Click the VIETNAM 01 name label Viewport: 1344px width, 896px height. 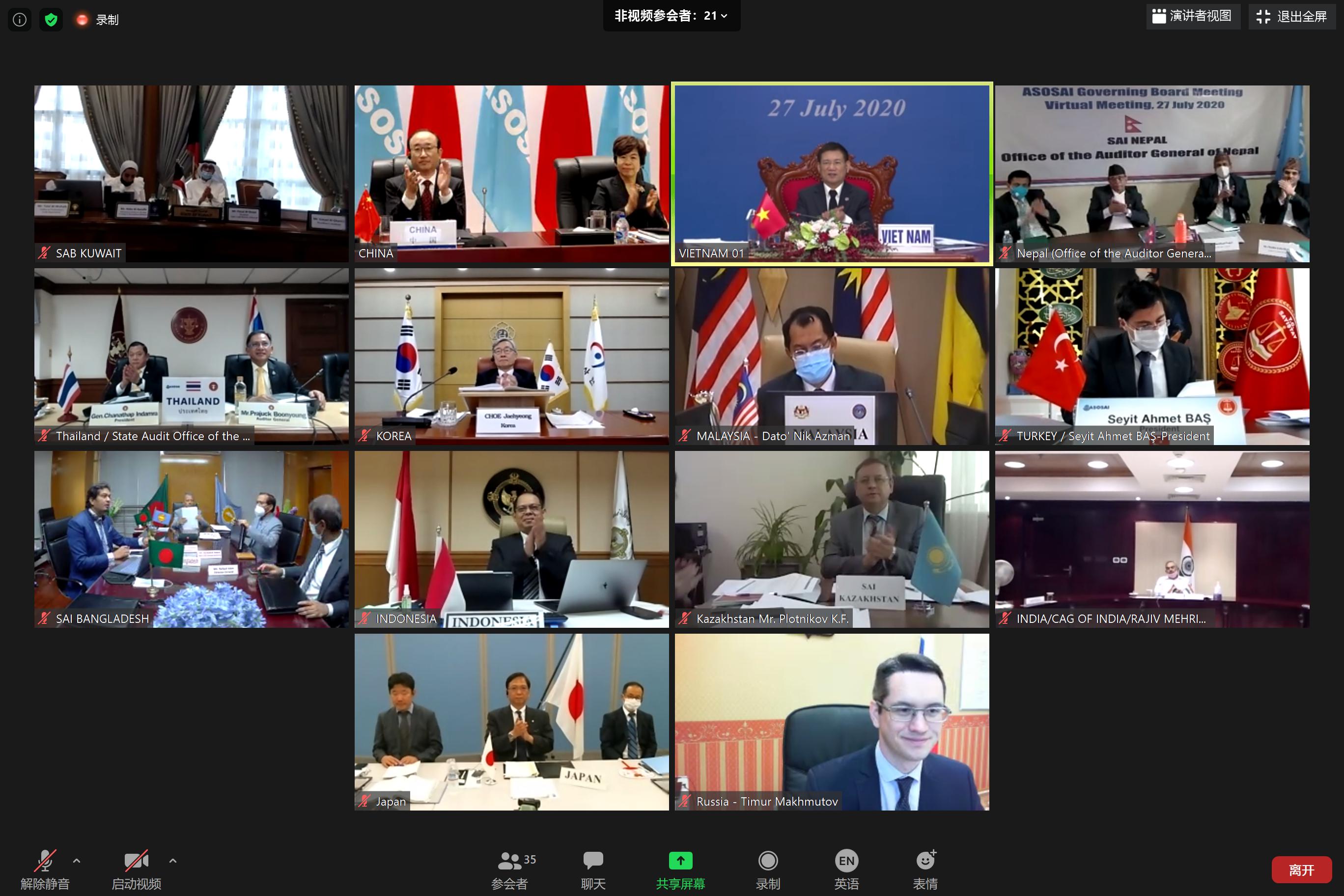click(x=711, y=253)
